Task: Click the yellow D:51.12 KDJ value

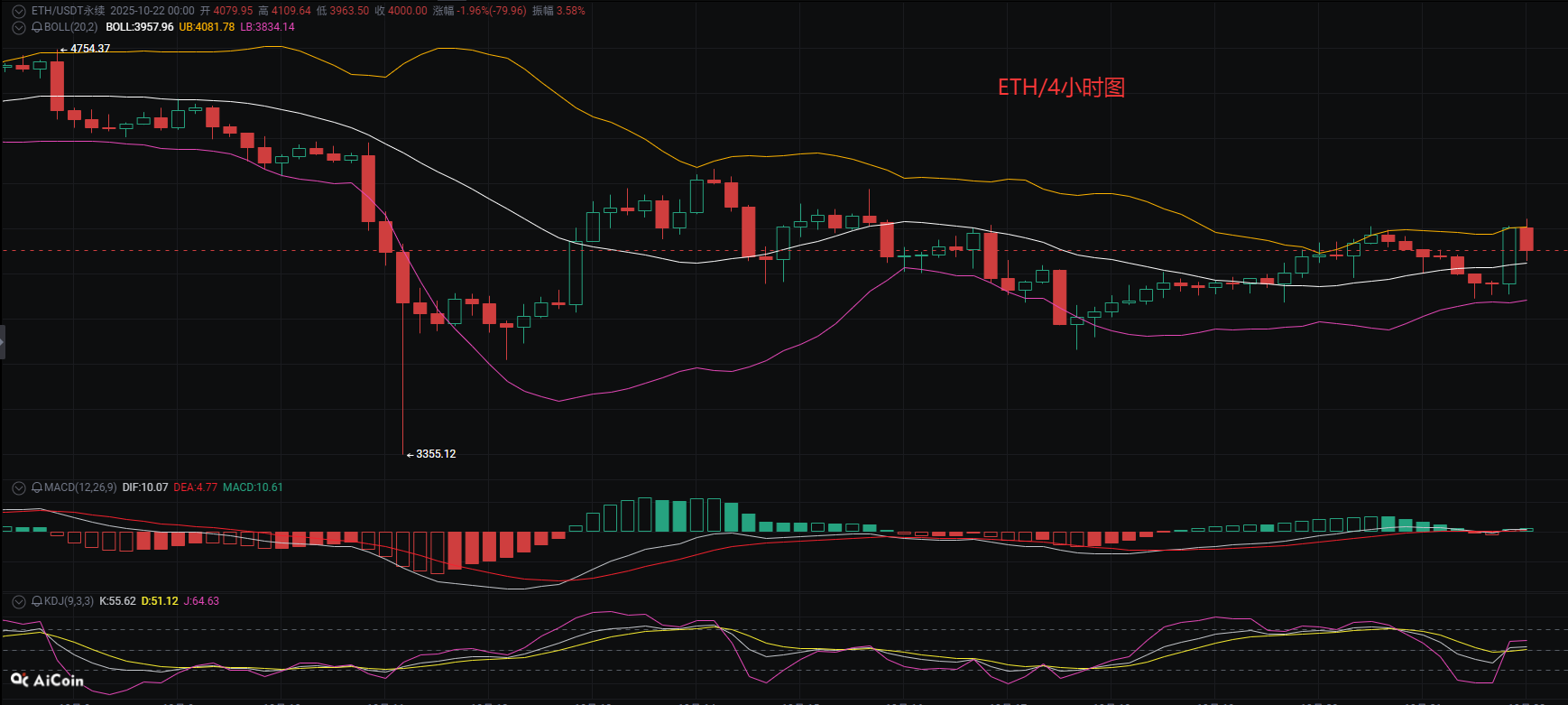Action: 160,601
